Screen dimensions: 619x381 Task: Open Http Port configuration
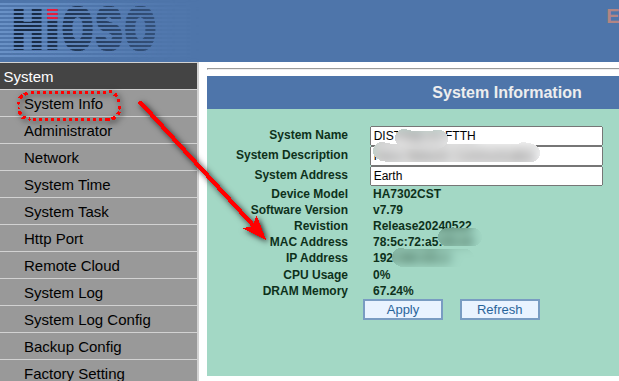(53, 239)
